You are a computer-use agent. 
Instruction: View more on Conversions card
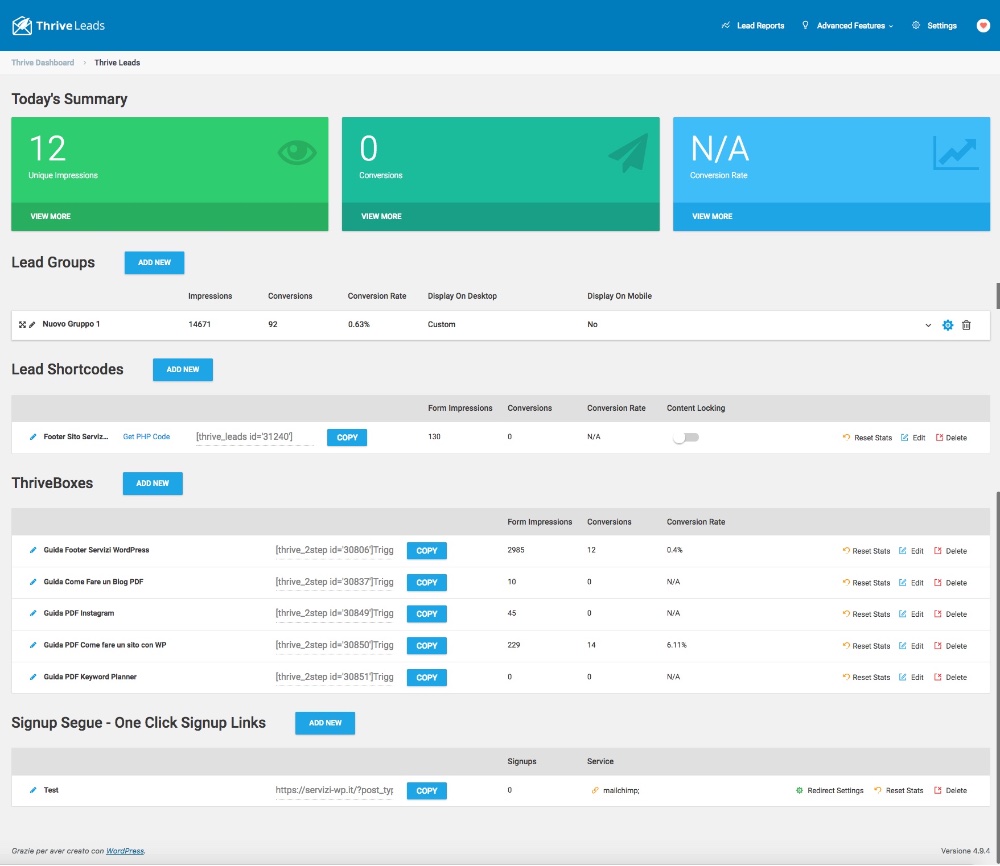(x=381, y=216)
